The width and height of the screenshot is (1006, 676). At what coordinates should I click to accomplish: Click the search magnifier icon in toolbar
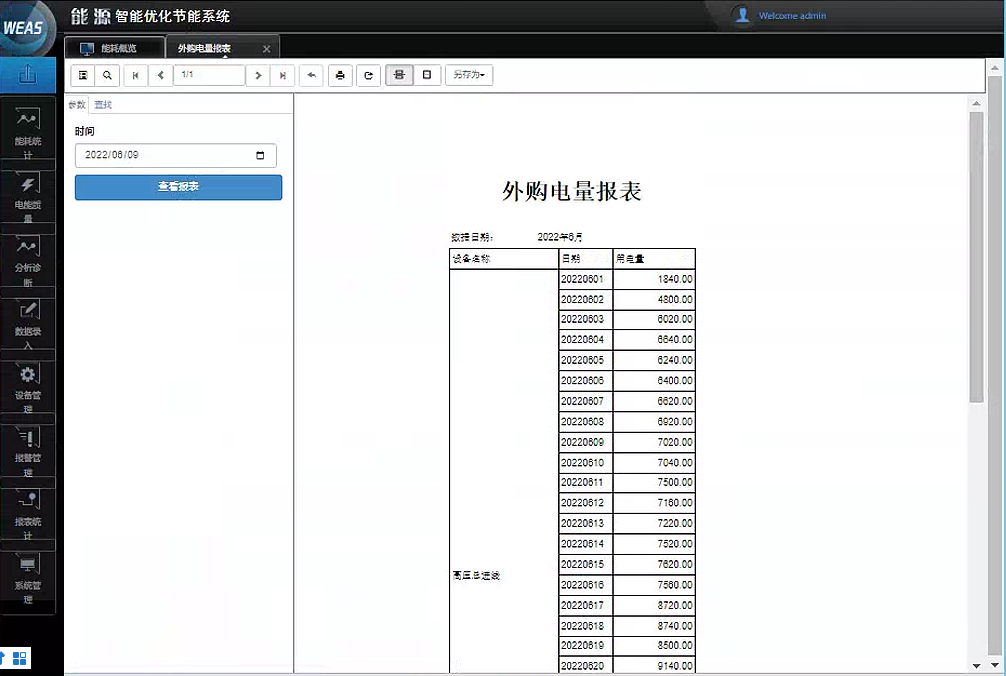coord(107,75)
